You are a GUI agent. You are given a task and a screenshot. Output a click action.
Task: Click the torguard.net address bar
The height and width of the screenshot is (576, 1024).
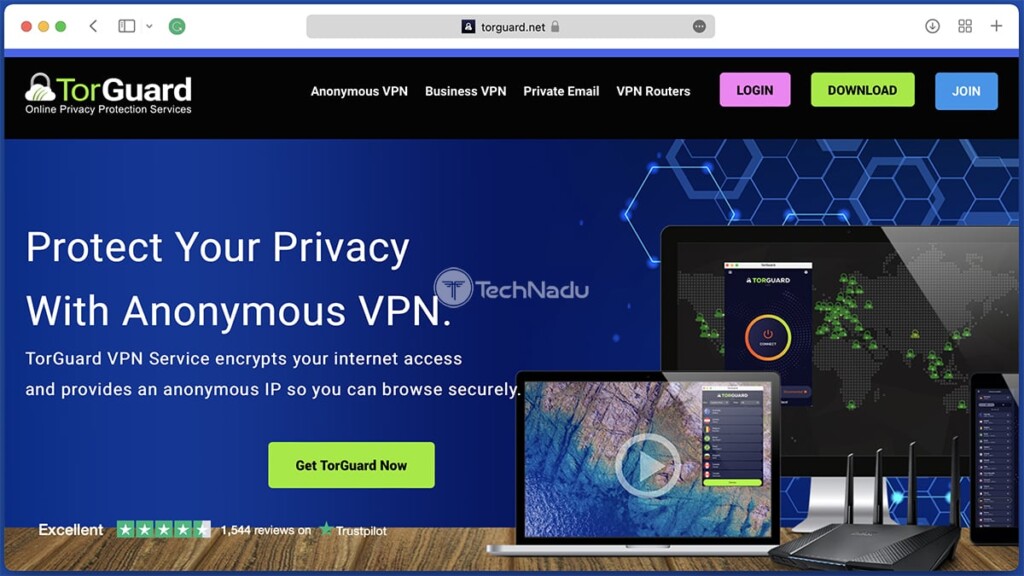510,27
